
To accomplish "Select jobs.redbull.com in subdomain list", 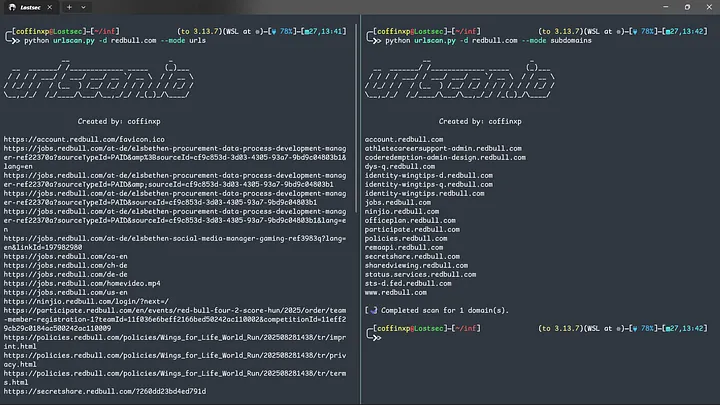I will click(398, 202).
